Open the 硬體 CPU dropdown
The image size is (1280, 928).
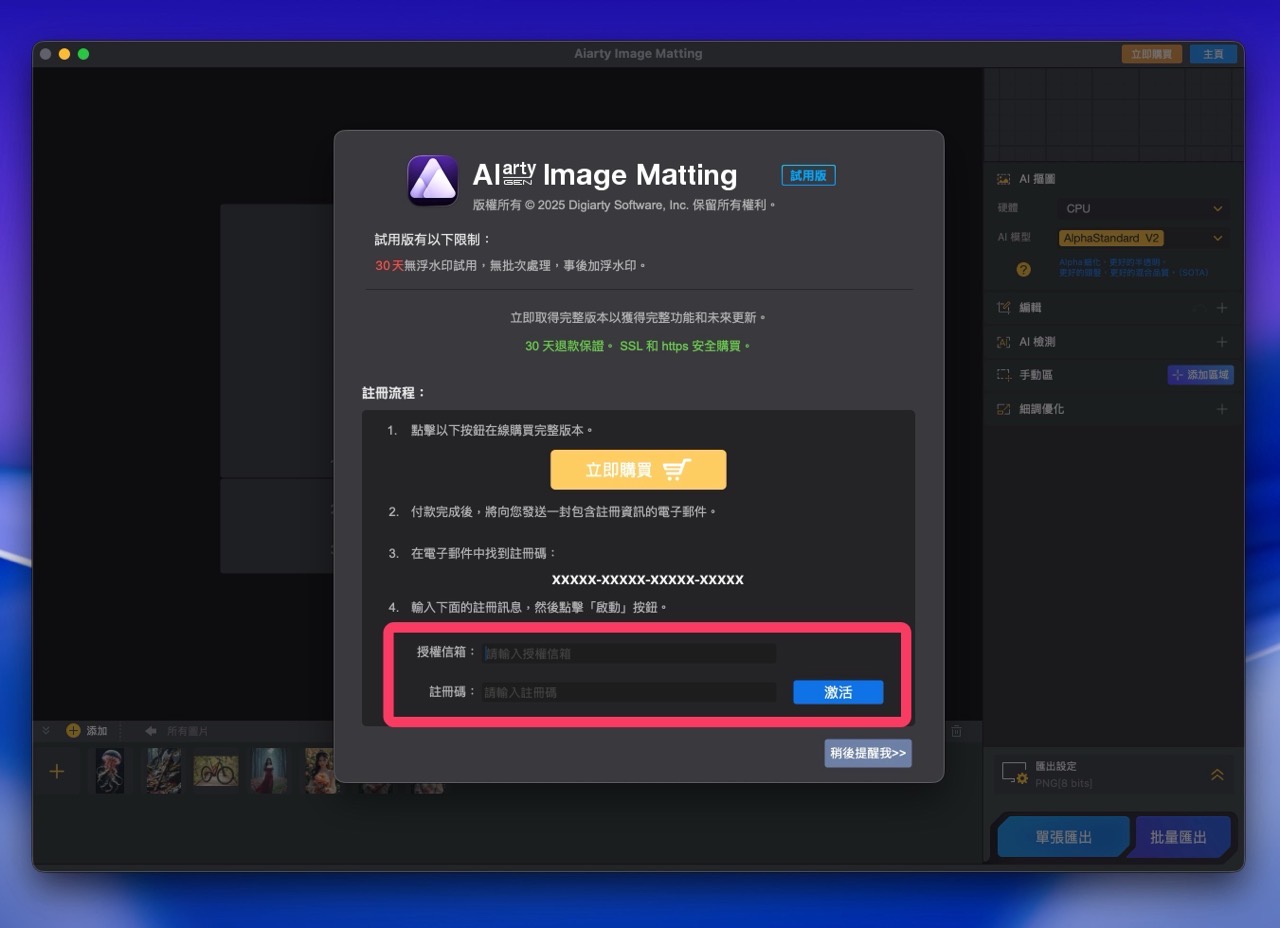tap(1141, 208)
